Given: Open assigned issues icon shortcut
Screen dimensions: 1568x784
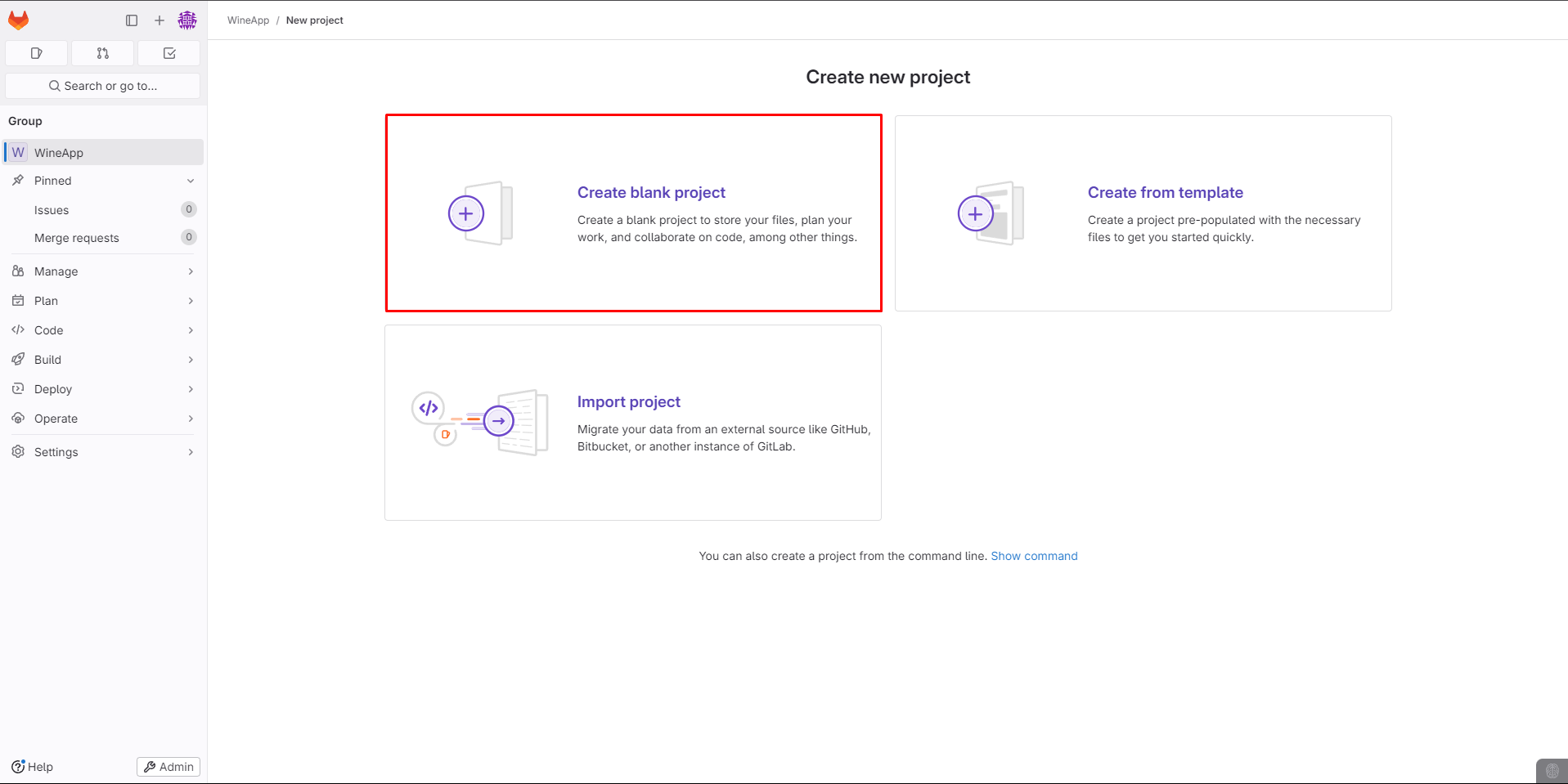Looking at the screenshot, I should [x=37, y=53].
